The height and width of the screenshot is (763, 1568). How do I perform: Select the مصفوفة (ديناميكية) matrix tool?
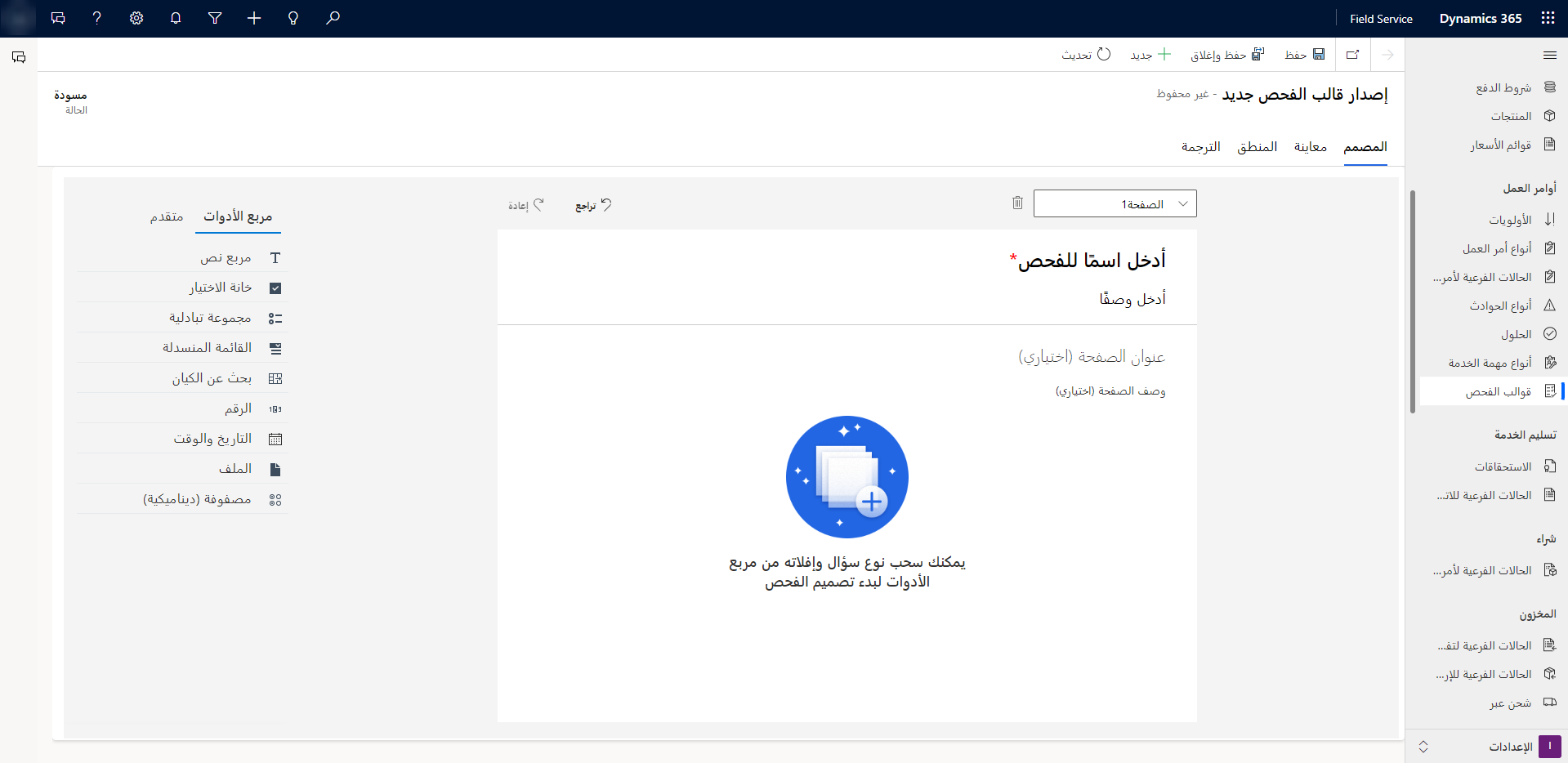pos(182,499)
